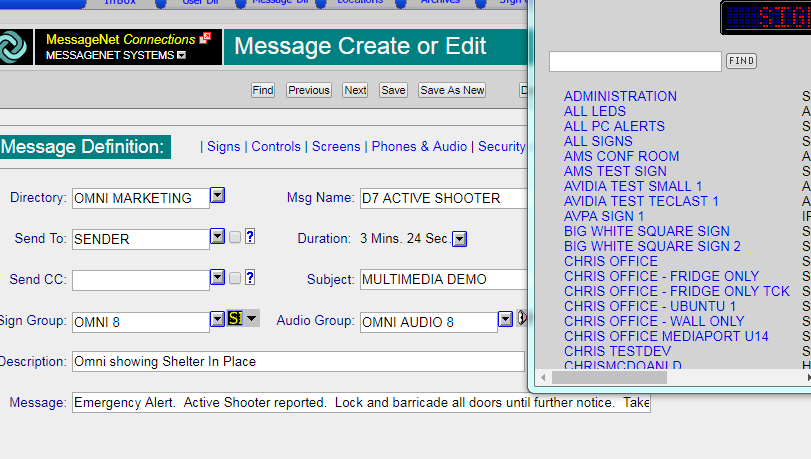811x459 pixels.
Task: Click the Sign Group field OMNI 8
Action: coord(141,322)
